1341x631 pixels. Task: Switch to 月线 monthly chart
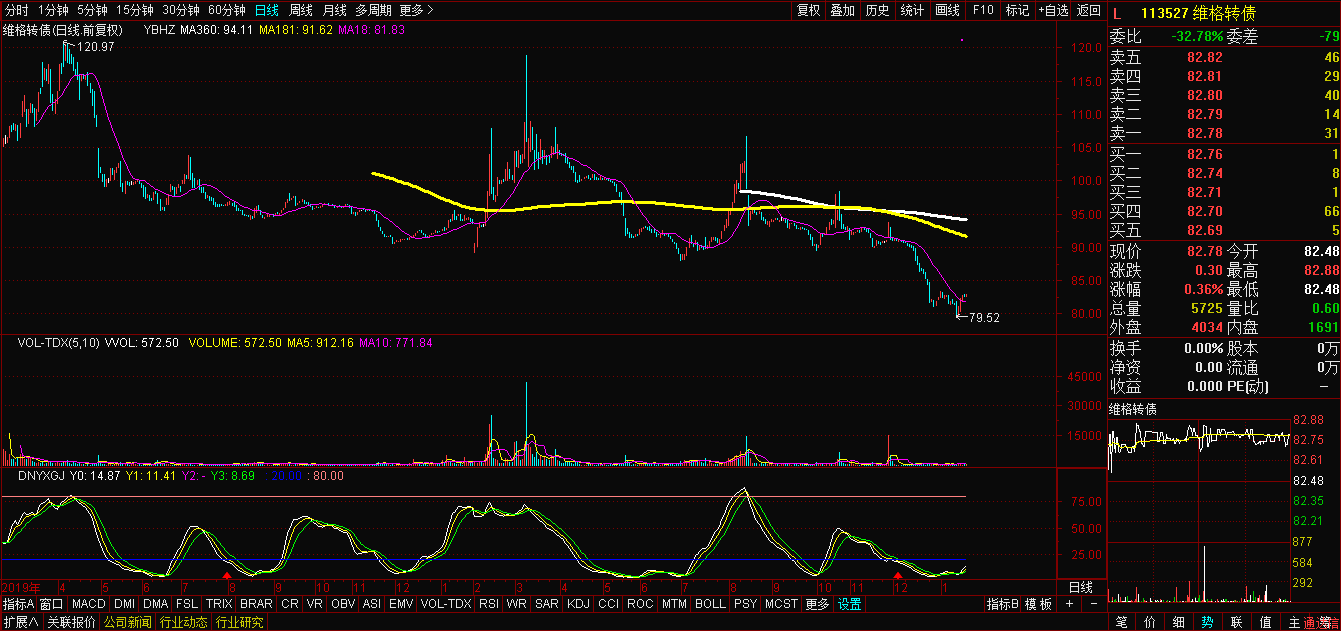click(x=334, y=10)
